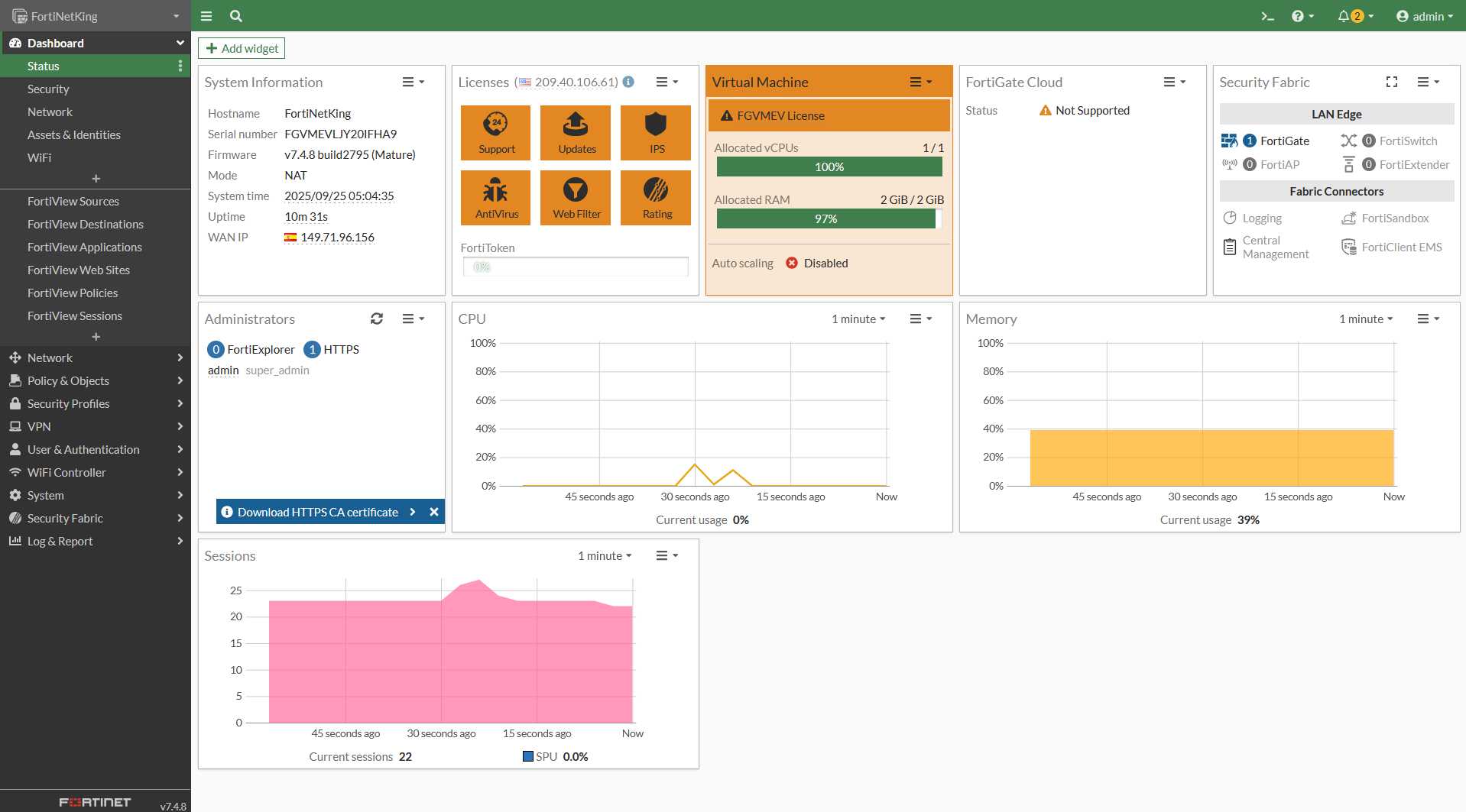
Task: Open the FortiView Policies monitor
Action: pos(96,293)
